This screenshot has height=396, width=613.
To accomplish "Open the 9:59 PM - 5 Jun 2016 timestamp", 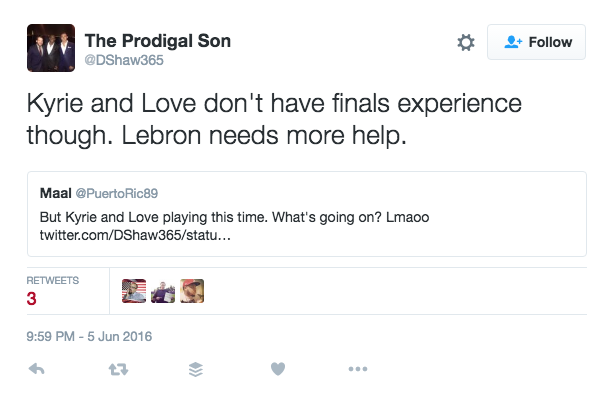I will tap(89, 337).
